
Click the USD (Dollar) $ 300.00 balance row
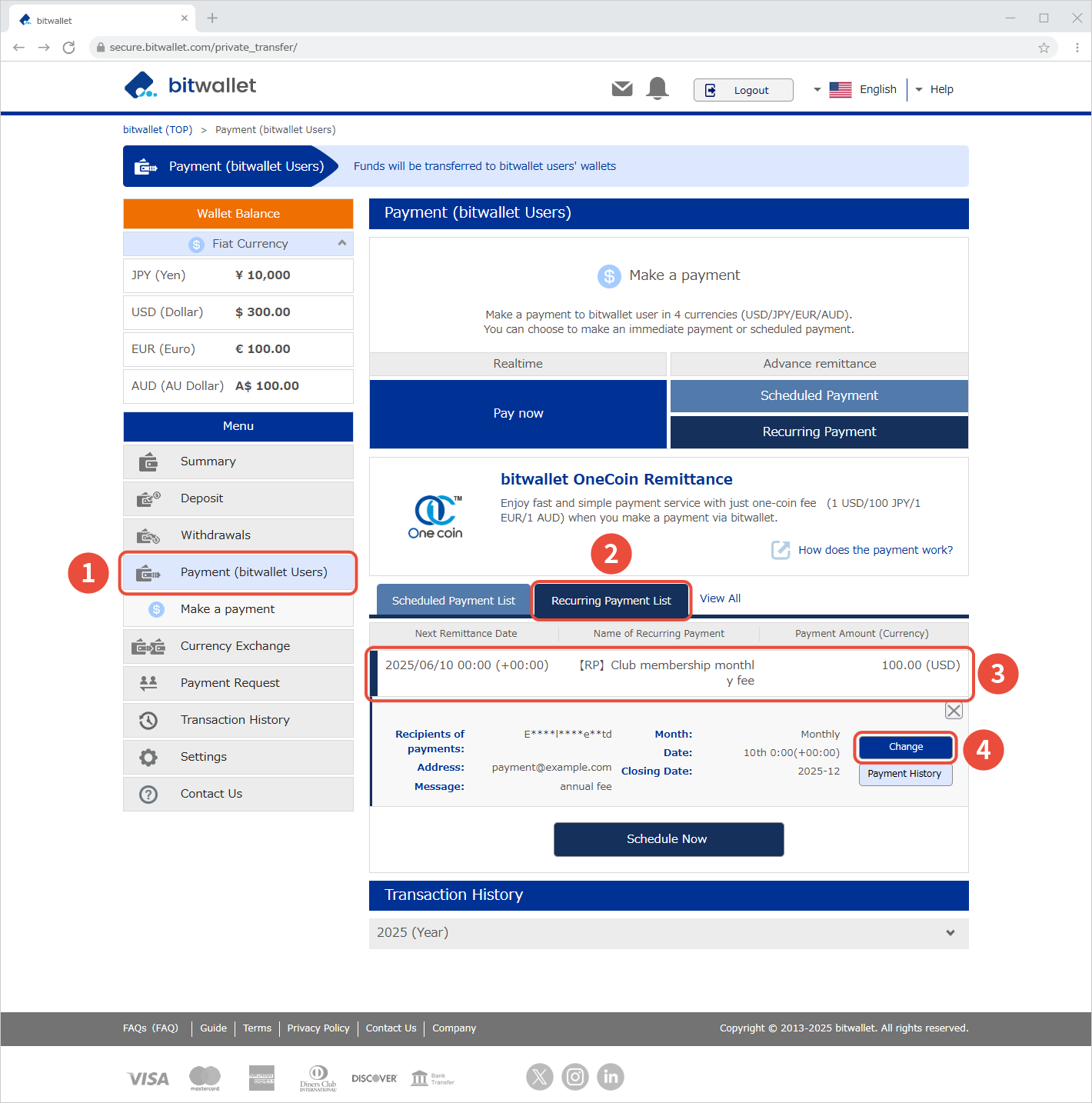pyautogui.click(x=238, y=312)
